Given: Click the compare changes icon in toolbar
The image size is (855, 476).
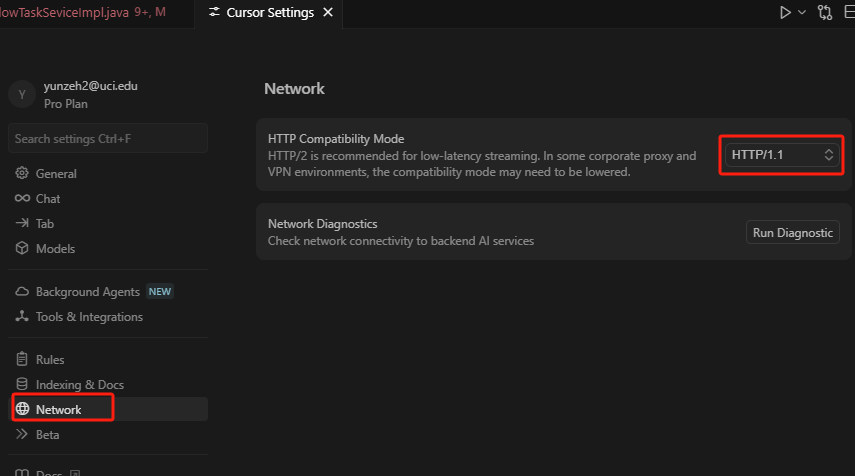Looking at the screenshot, I should [825, 13].
